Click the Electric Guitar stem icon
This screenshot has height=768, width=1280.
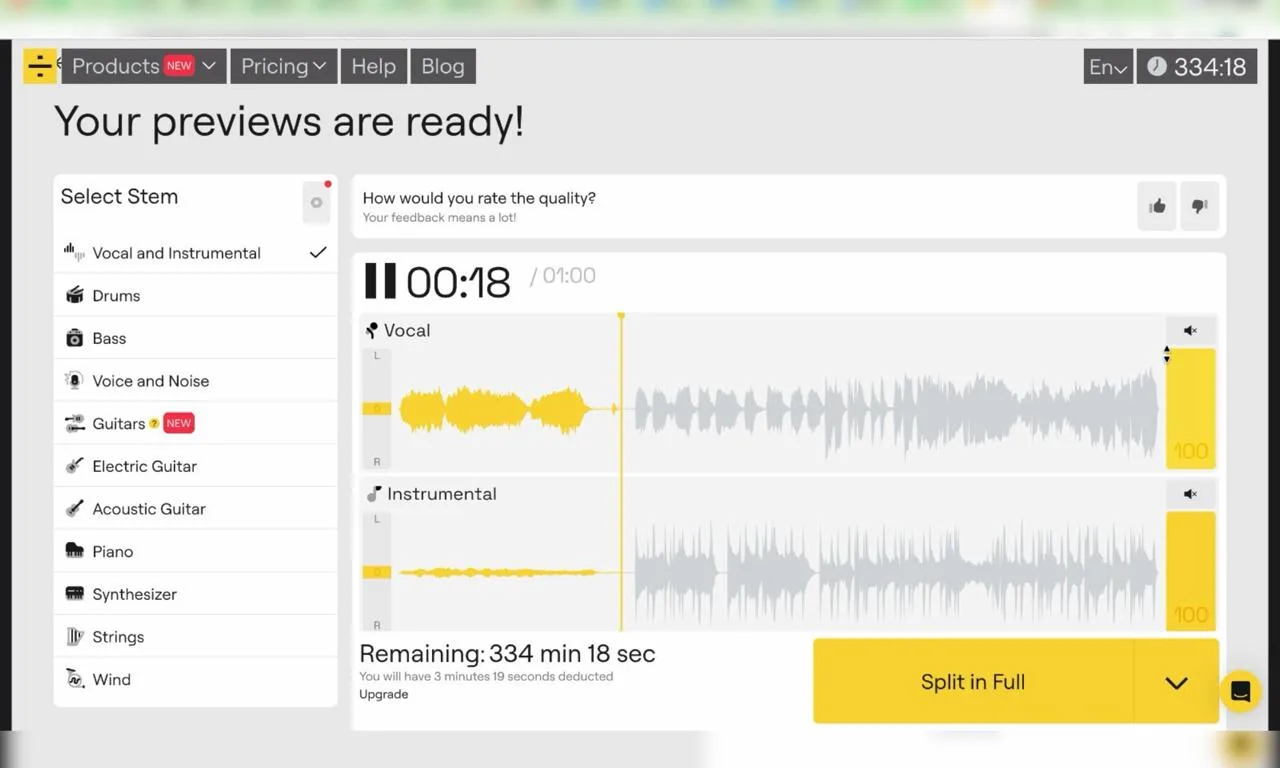(74, 466)
